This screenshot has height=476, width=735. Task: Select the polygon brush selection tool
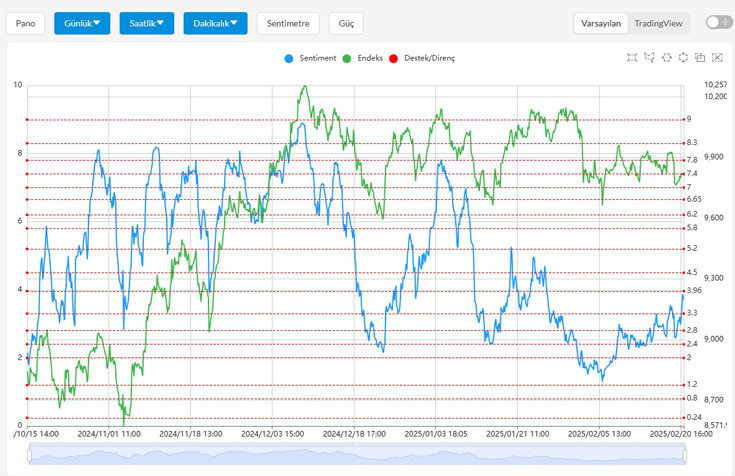(x=649, y=58)
